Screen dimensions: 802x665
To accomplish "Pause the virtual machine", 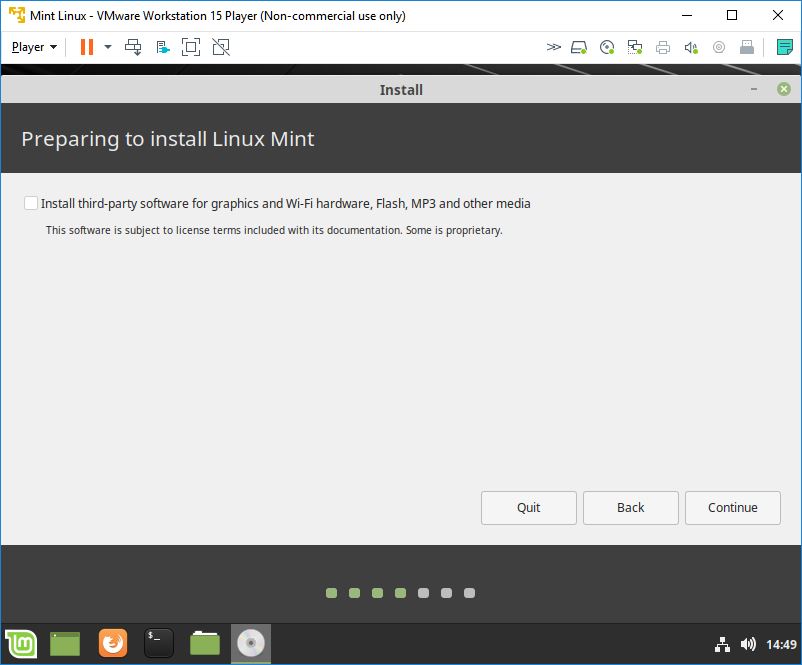I will point(87,47).
